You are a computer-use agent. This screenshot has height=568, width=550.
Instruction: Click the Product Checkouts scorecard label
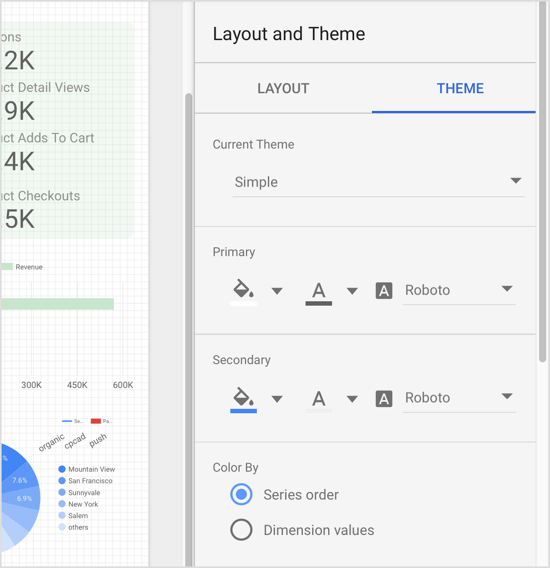click(40, 196)
